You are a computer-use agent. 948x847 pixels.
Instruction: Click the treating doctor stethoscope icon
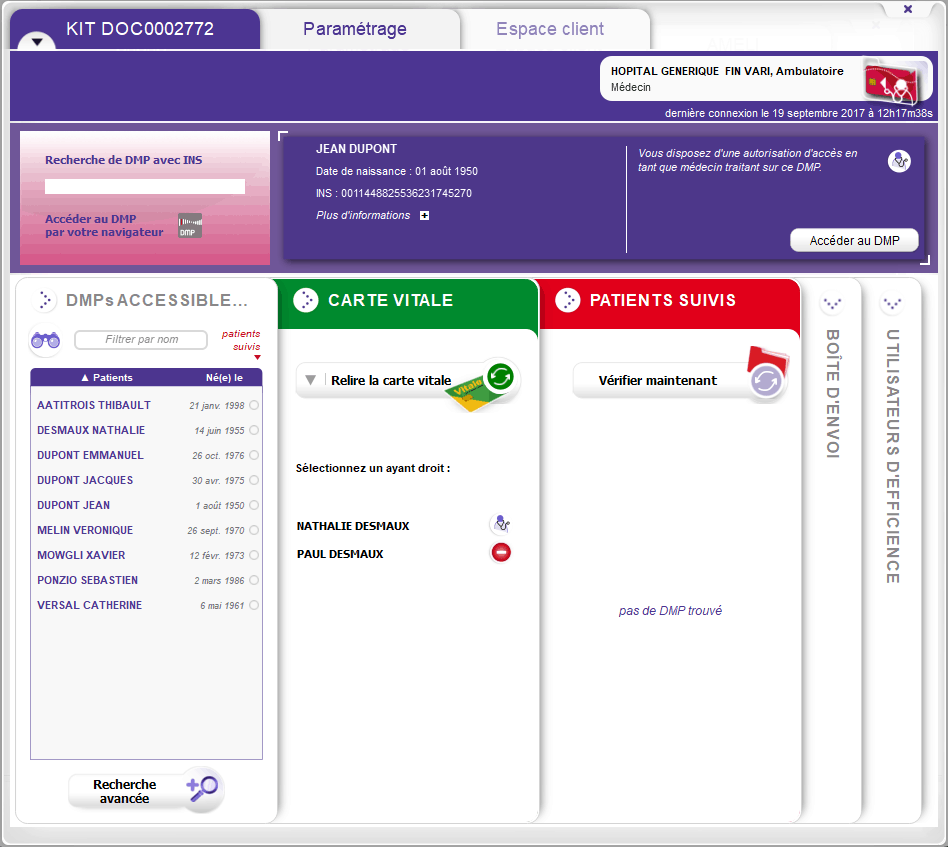coord(899,161)
